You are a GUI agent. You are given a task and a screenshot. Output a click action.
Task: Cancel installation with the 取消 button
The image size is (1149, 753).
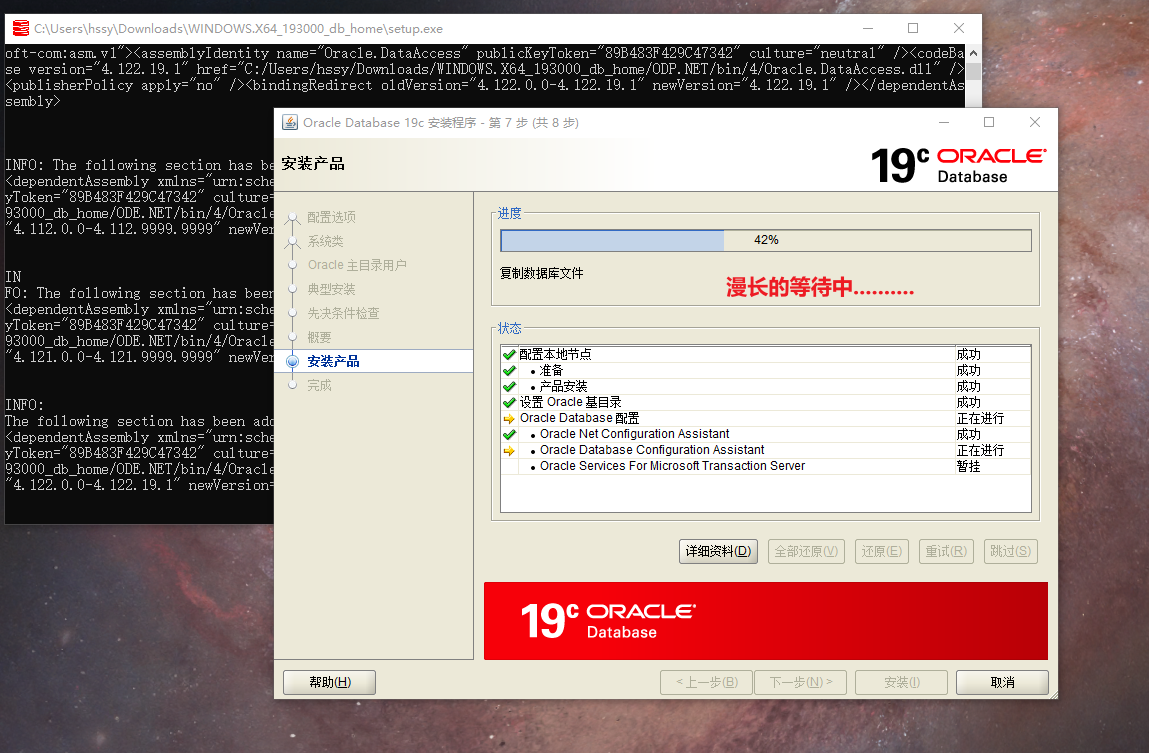1002,682
